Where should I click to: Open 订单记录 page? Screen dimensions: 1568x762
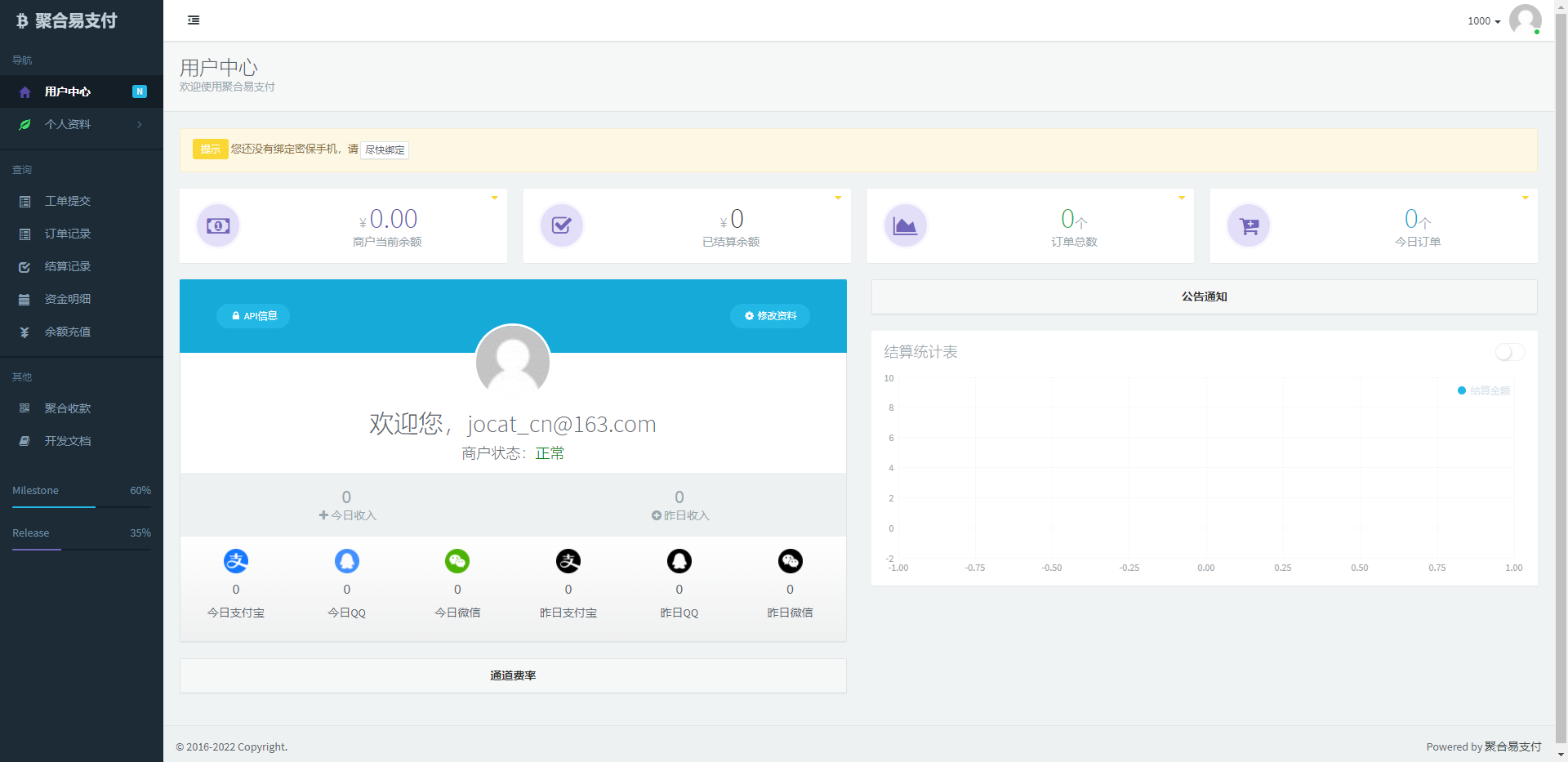[82, 234]
